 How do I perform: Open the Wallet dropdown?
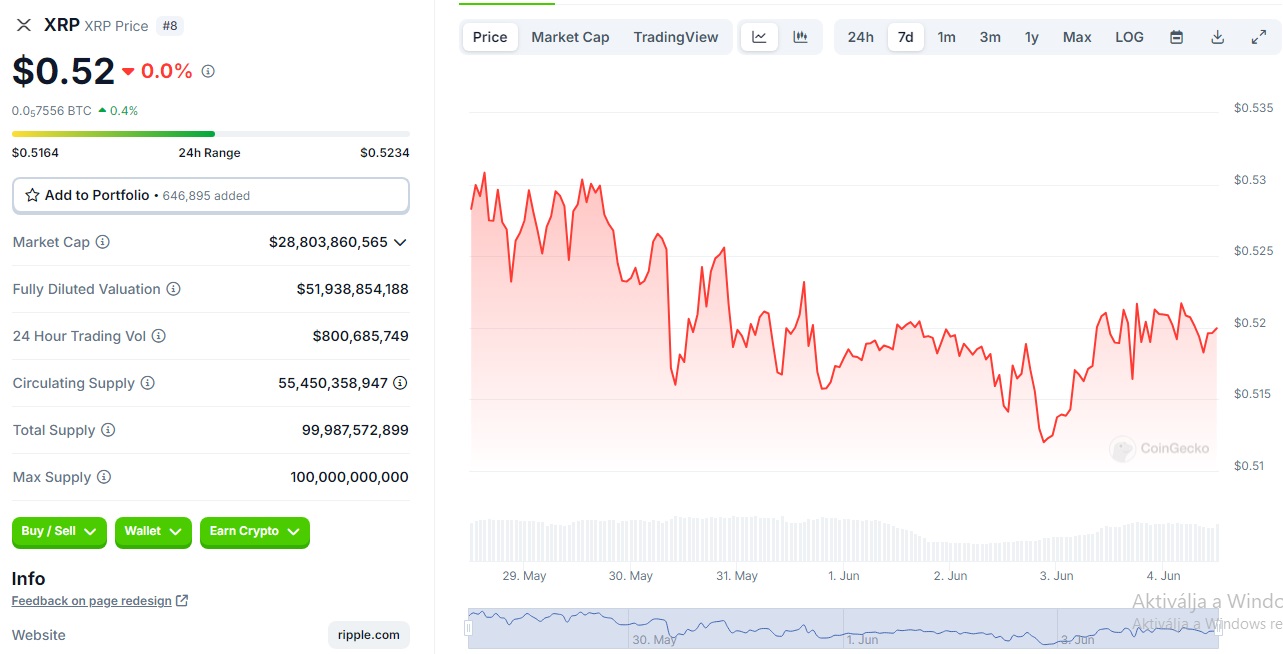click(153, 532)
